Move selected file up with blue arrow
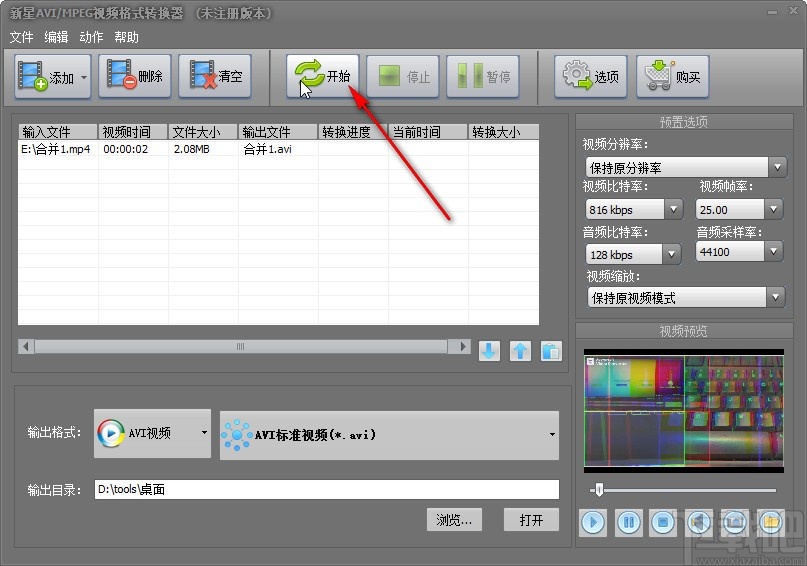 tap(520, 351)
